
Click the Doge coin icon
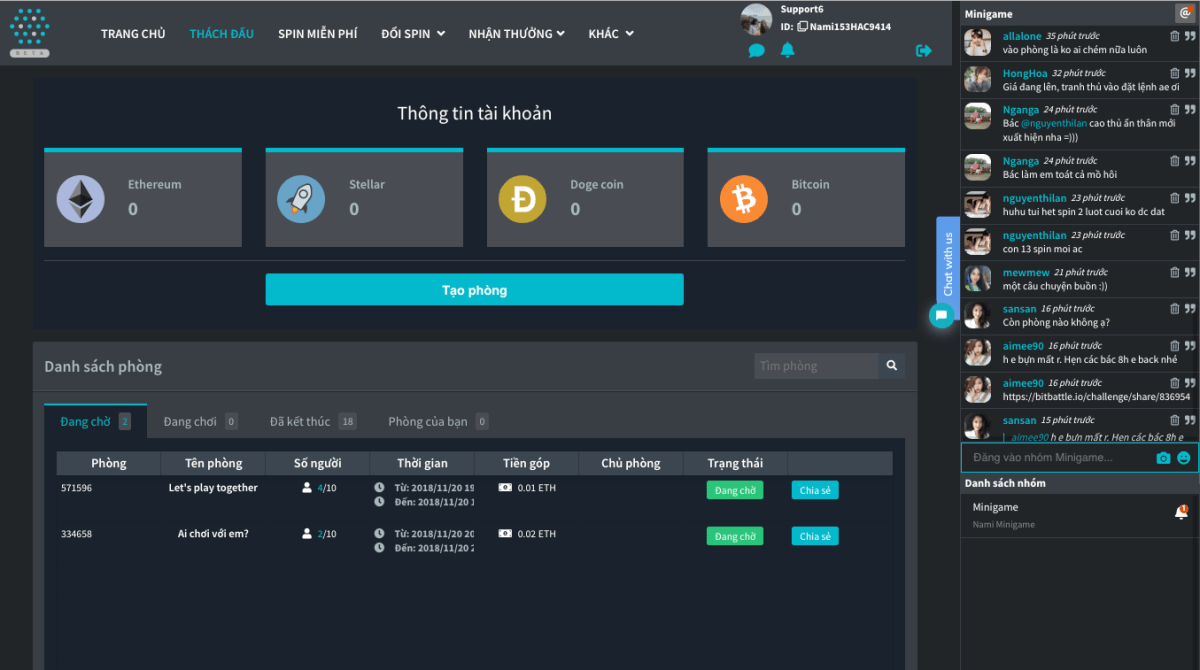click(522, 198)
